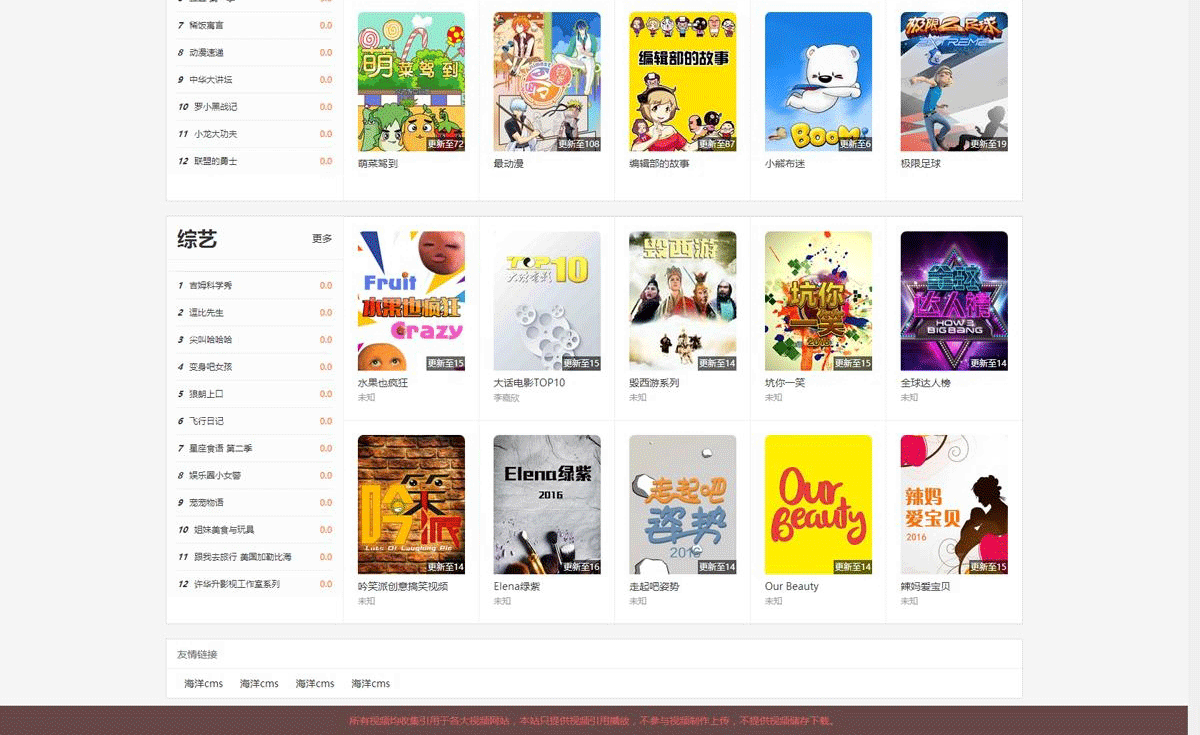1200x735 pixels.
Task: Click the 大话电影TOP10 title link
Action: pyautogui.click(x=529, y=382)
